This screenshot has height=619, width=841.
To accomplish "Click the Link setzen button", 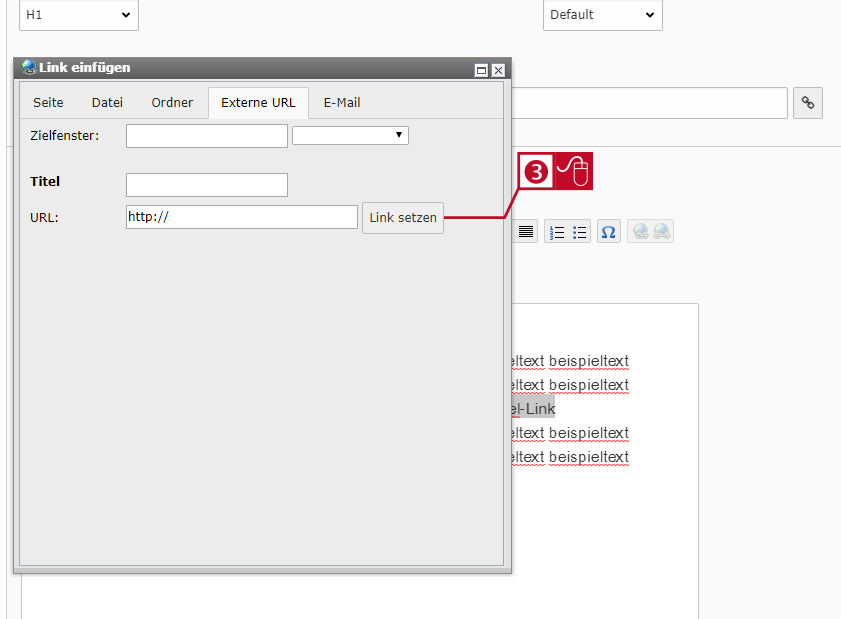I will [403, 218].
